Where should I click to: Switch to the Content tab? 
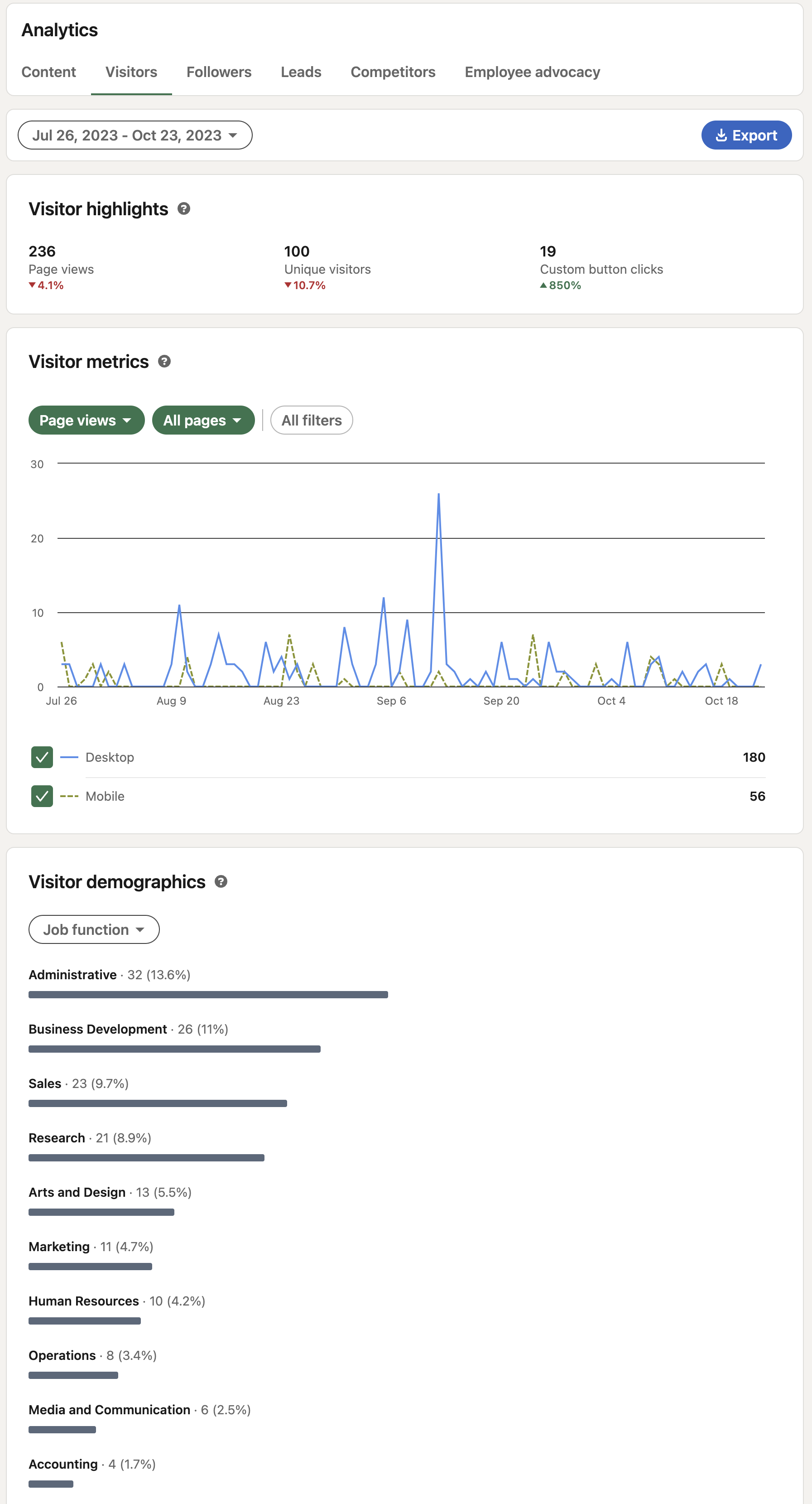point(48,72)
